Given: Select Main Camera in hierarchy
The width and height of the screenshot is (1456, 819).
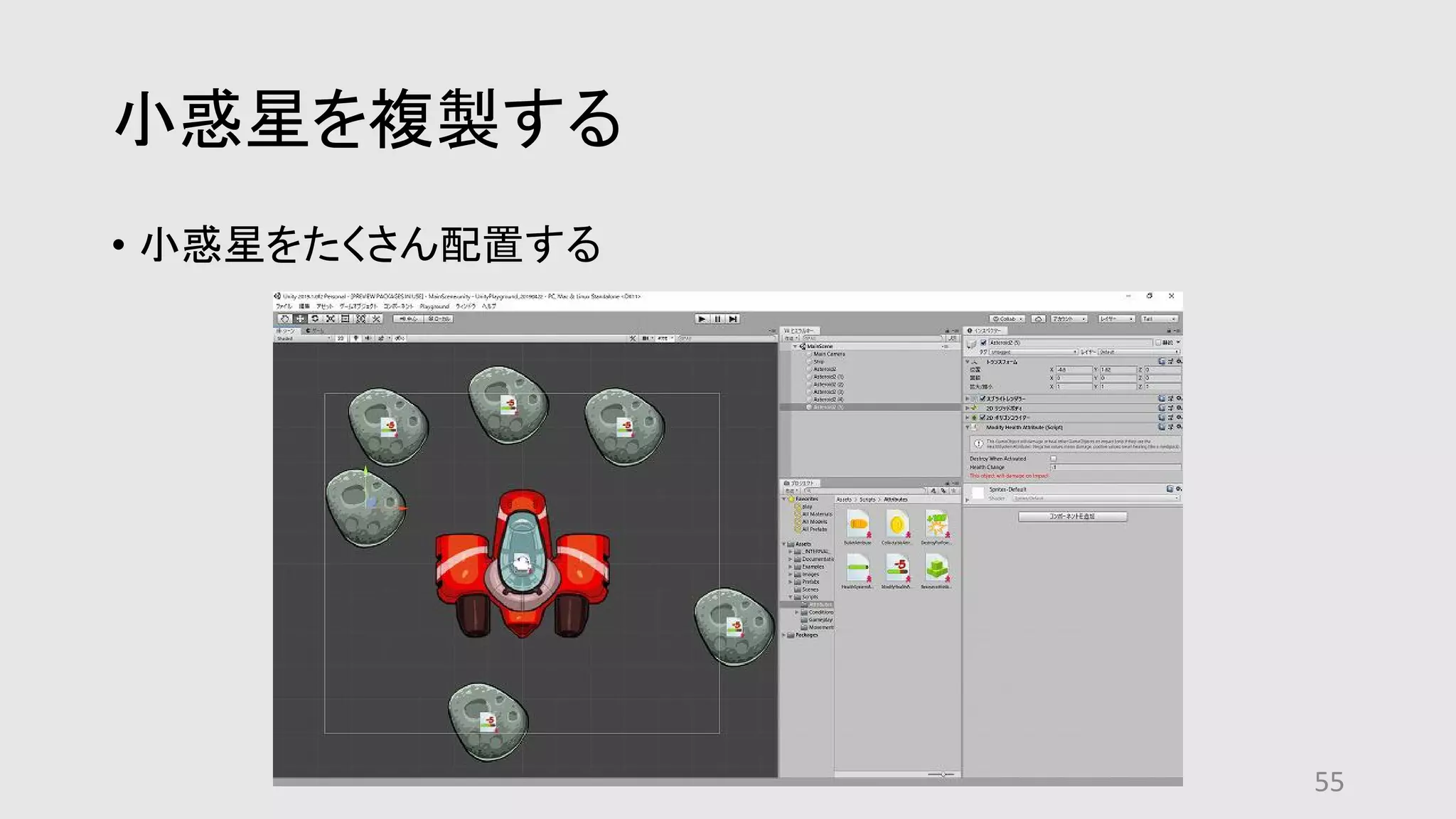Looking at the screenshot, I should 829,354.
